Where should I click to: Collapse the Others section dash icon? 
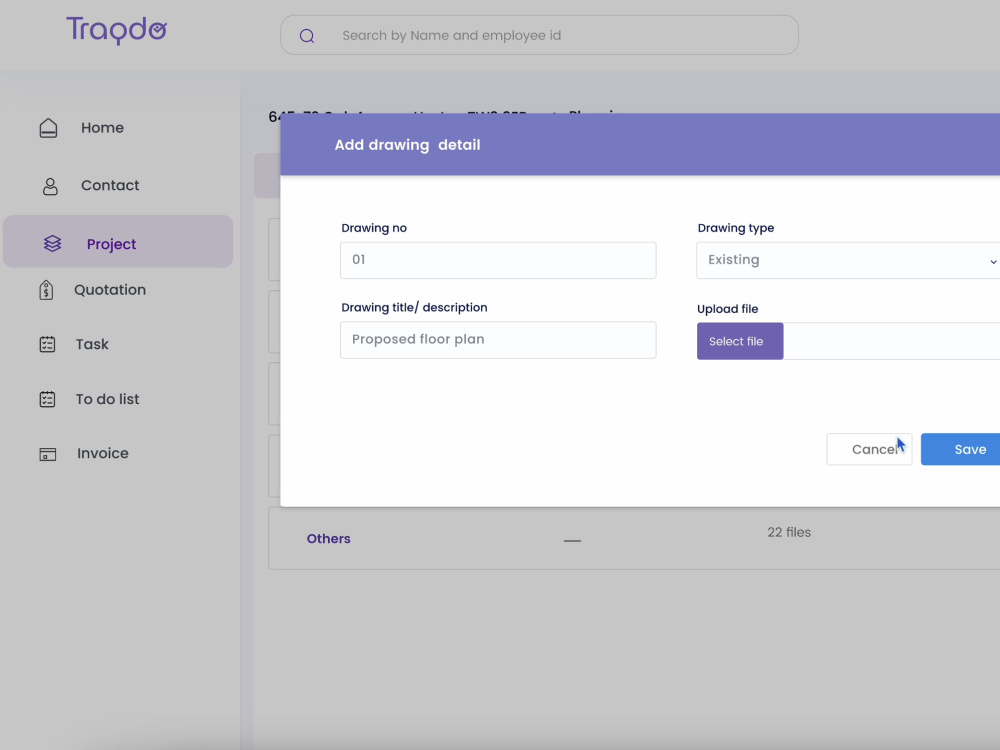[572, 541]
